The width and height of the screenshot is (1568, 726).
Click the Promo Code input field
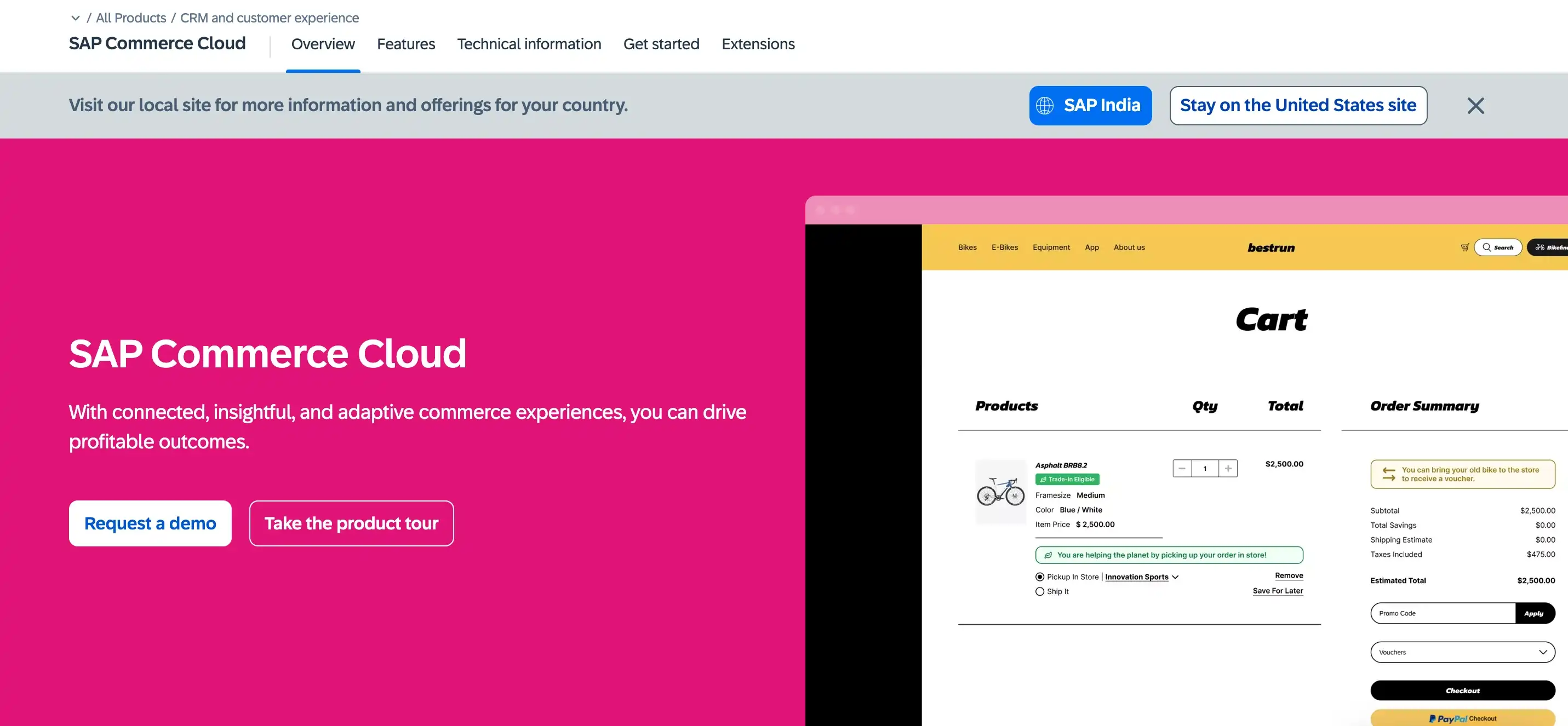1442,613
